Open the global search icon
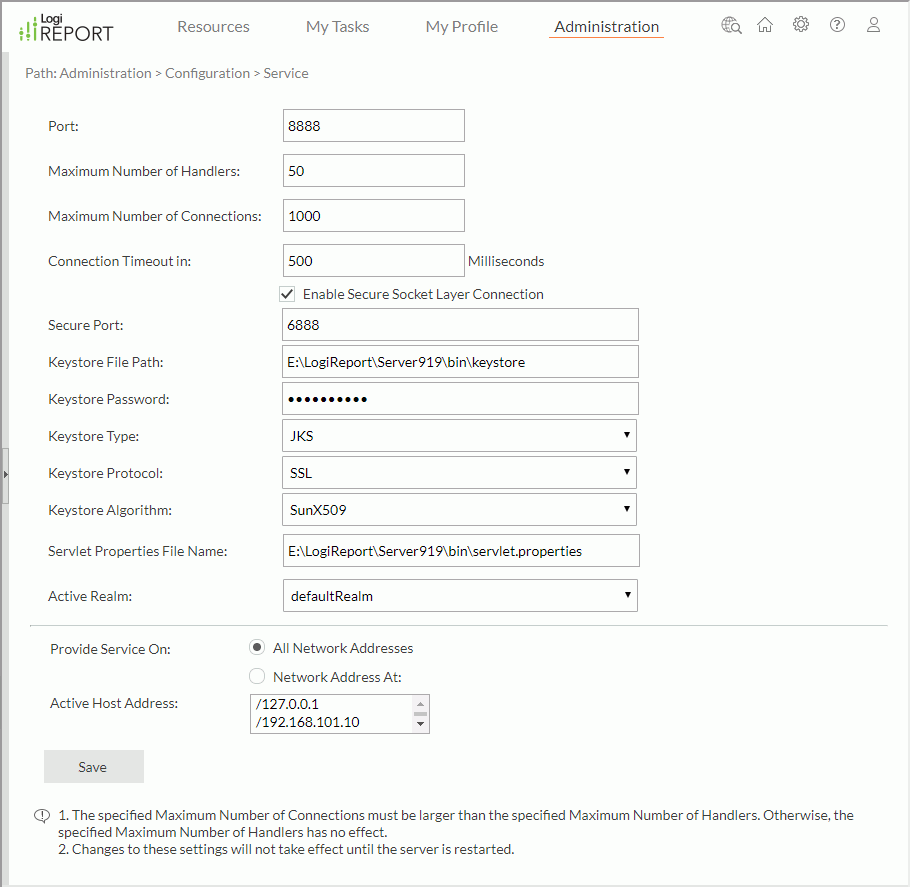Image resolution: width=910 pixels, height=887 pixels. (731, 24)
